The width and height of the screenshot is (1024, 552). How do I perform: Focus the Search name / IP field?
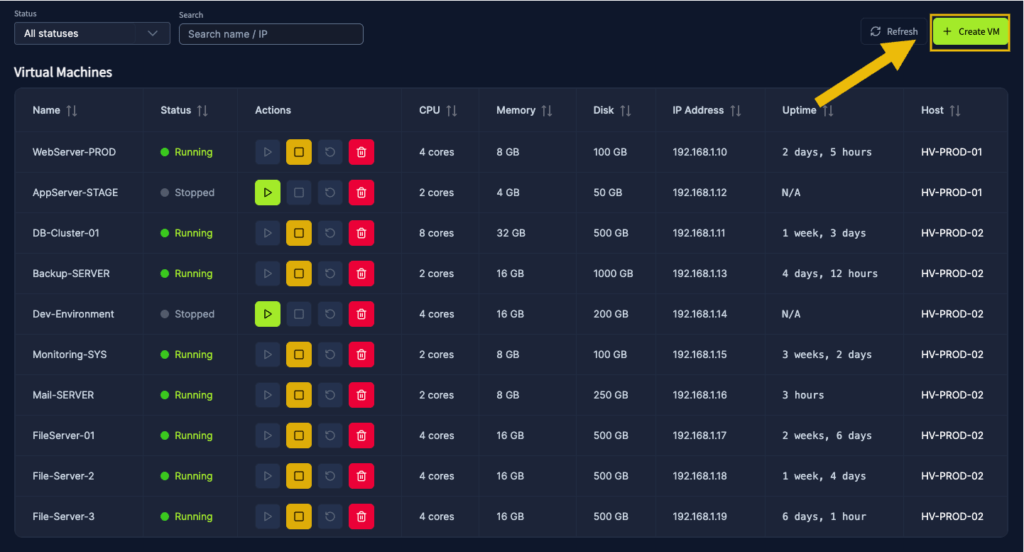[270, 34]
